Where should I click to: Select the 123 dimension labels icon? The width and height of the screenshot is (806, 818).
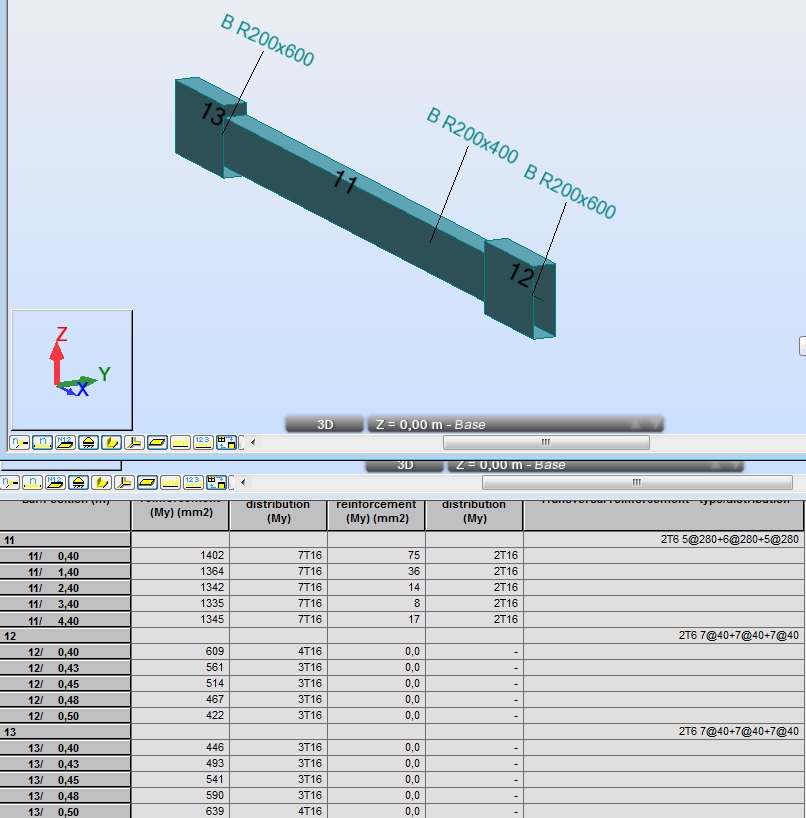click(x=202, y=441)
